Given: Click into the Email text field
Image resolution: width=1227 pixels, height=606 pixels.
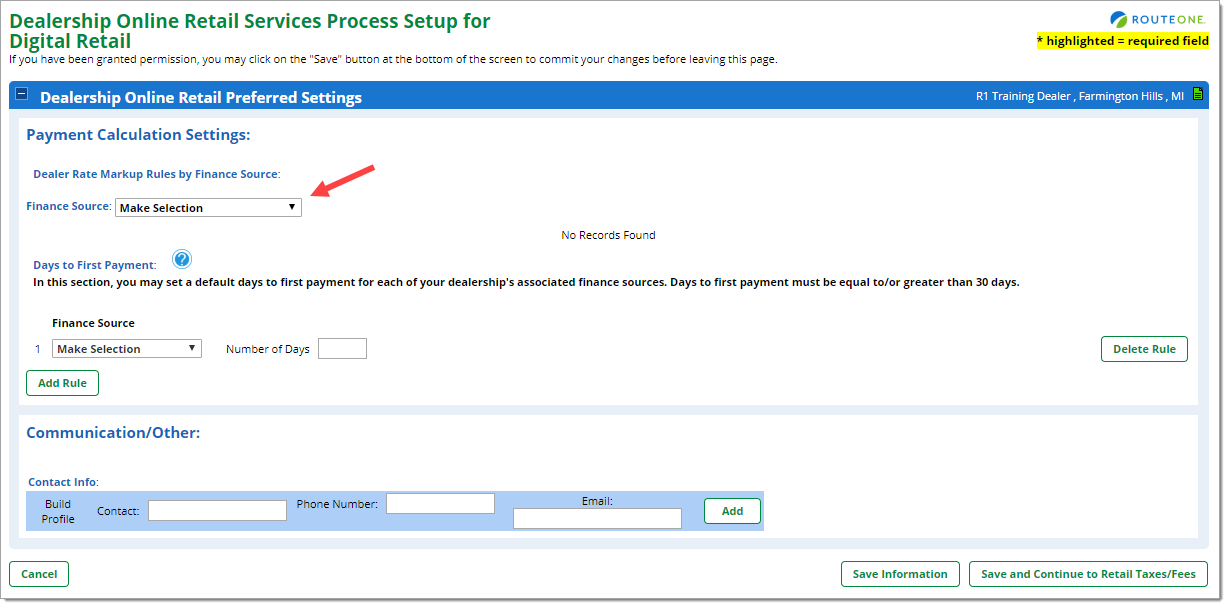Looking at the screenshot, I should click(597, 518).
